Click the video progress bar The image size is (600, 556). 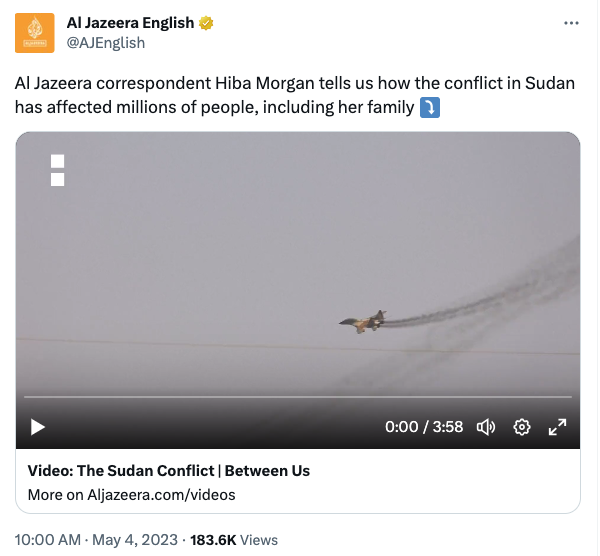(297, 398)
